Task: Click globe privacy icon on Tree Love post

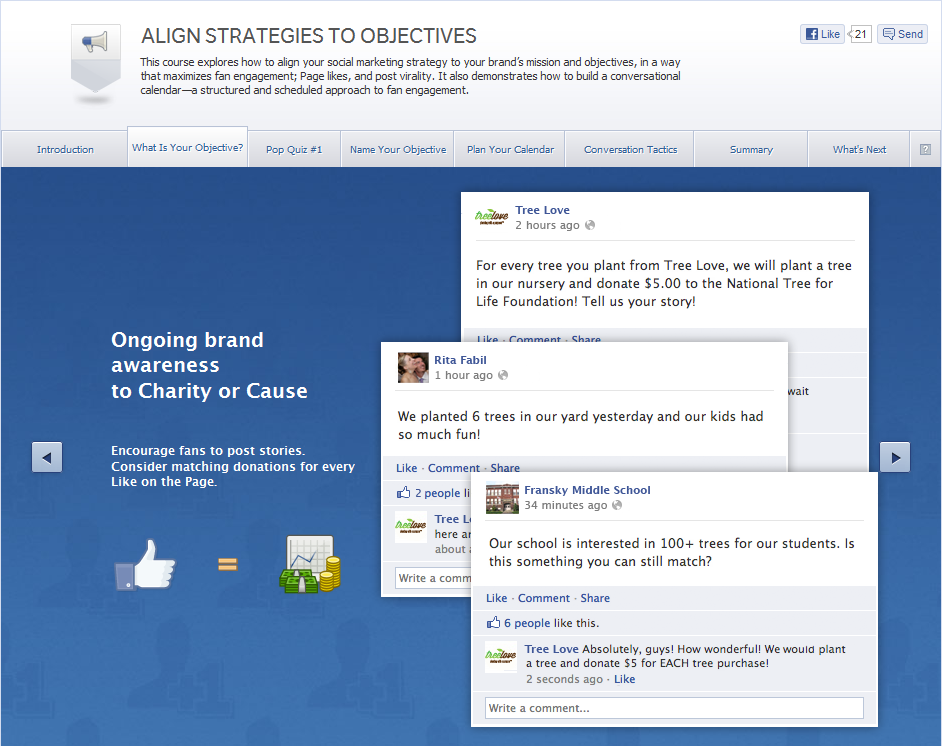Action: [x=590, y=225]
